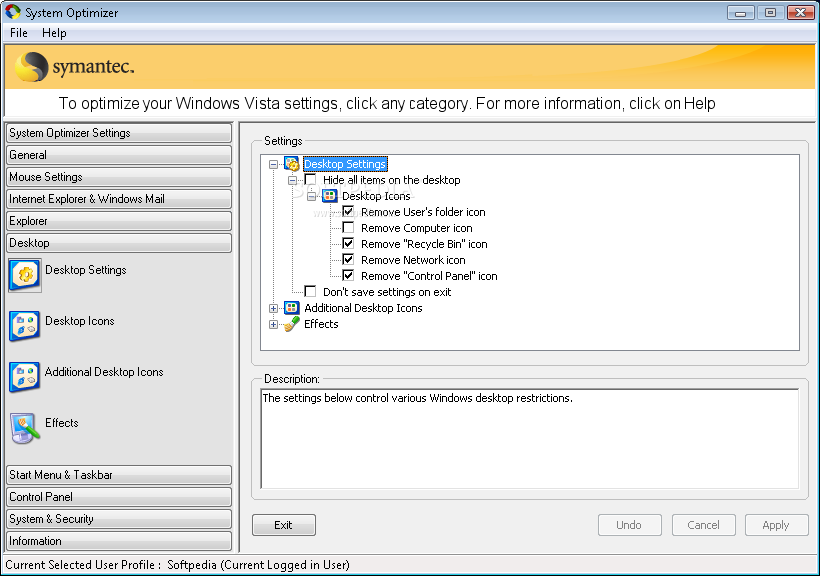Open System Optimizer Settings category

click(x=119, y=133)
